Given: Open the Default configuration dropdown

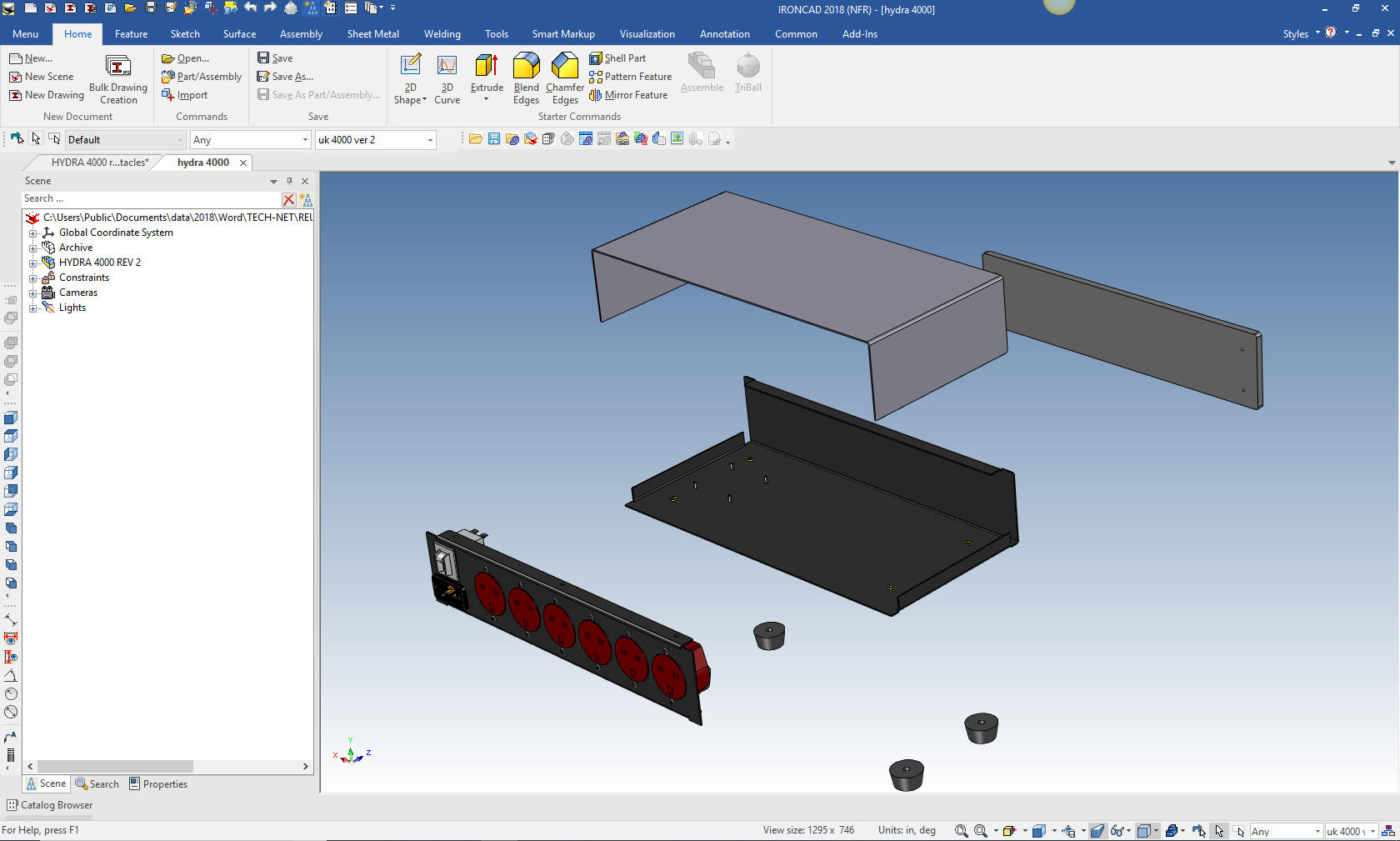Looking at the screenshot, I should click(180, 140).
